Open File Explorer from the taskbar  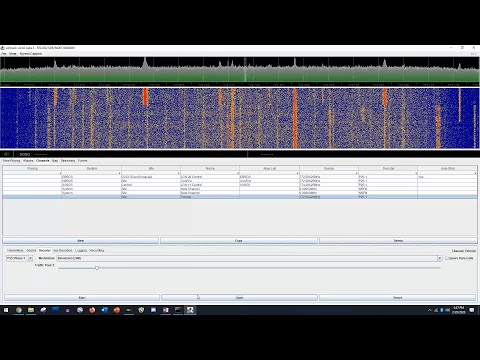31,310
